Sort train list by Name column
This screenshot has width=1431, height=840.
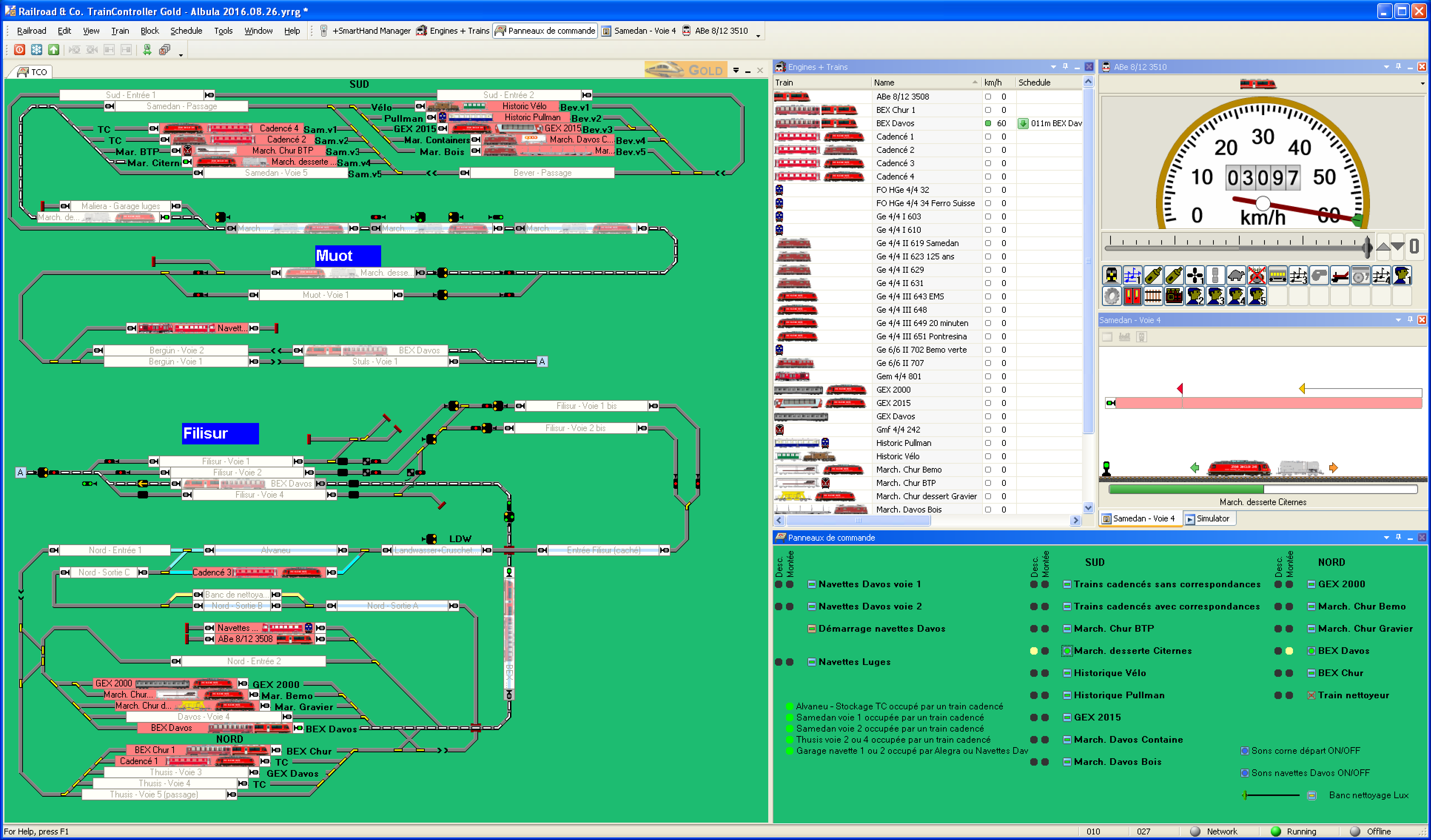point(927,83)
